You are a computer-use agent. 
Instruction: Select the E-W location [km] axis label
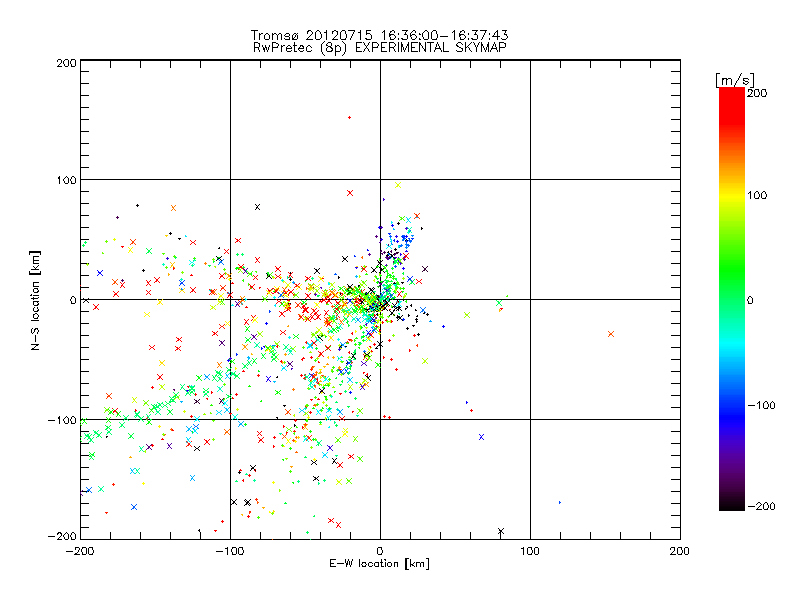(x=379, y=564)
